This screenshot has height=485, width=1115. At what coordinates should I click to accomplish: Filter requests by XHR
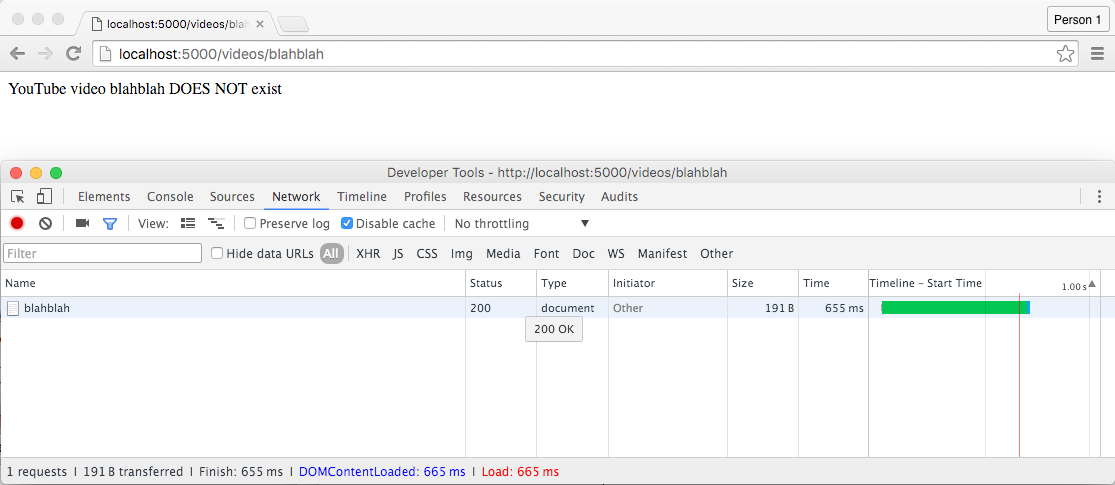[x=368, y=253]
